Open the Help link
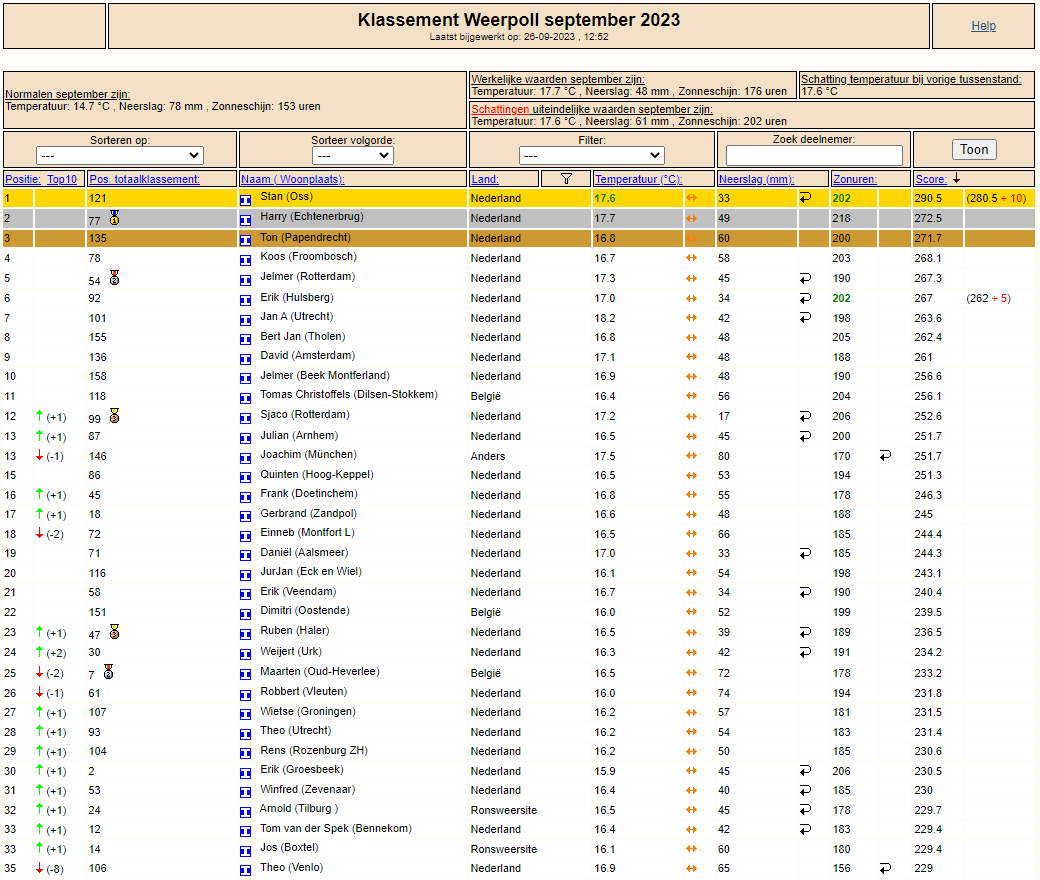The width and height of the screenshot is (1040, 880). [983, 26]
